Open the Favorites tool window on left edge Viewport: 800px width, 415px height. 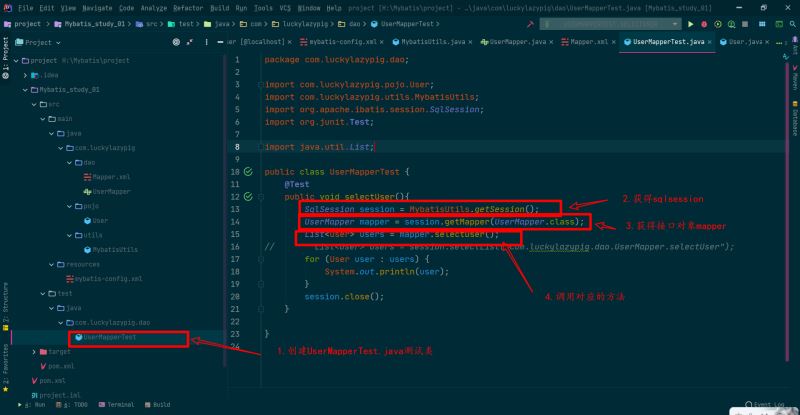click(6, 368)
